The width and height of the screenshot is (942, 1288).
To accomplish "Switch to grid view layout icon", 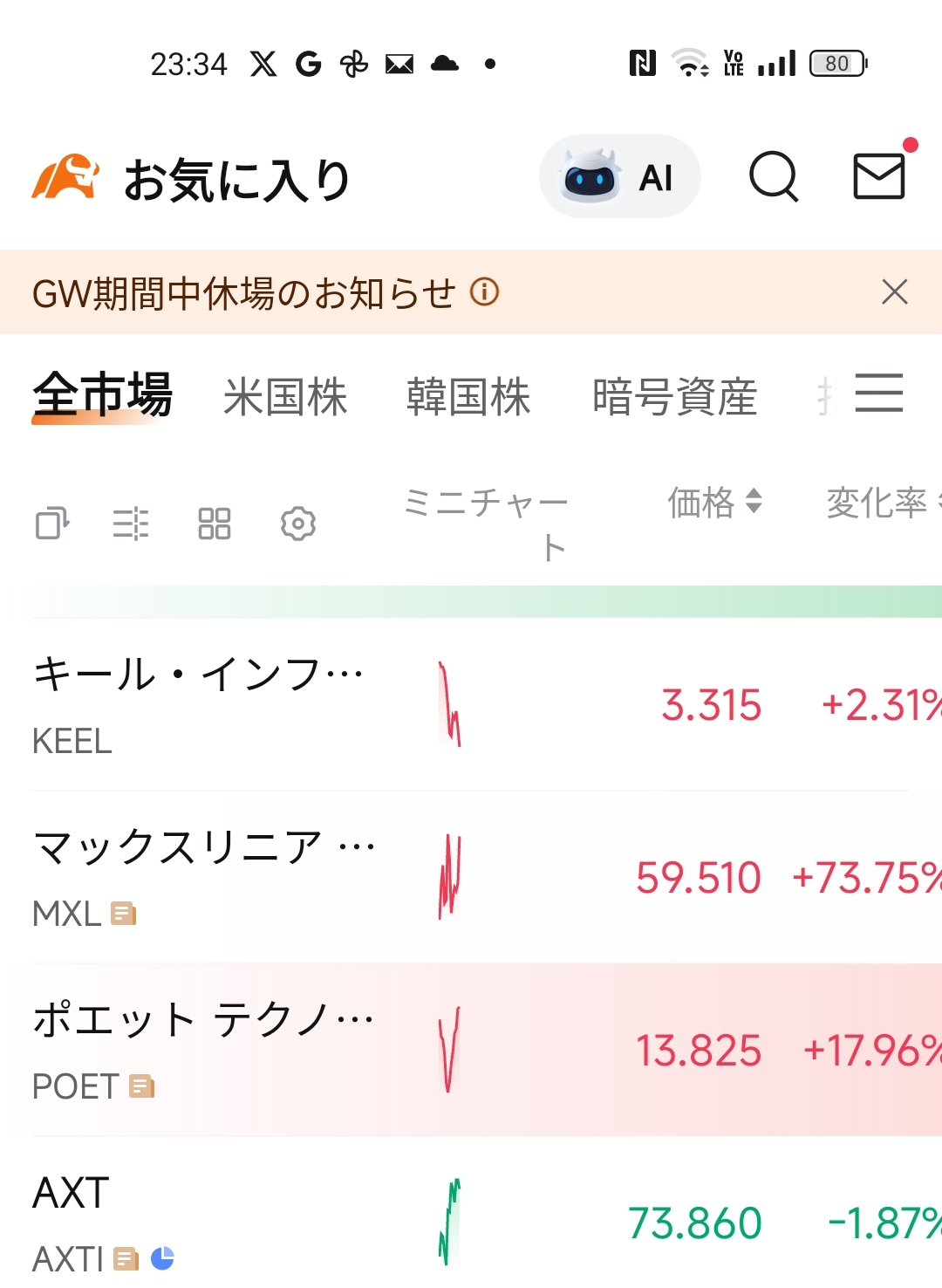I will click(x=215, y=524).
